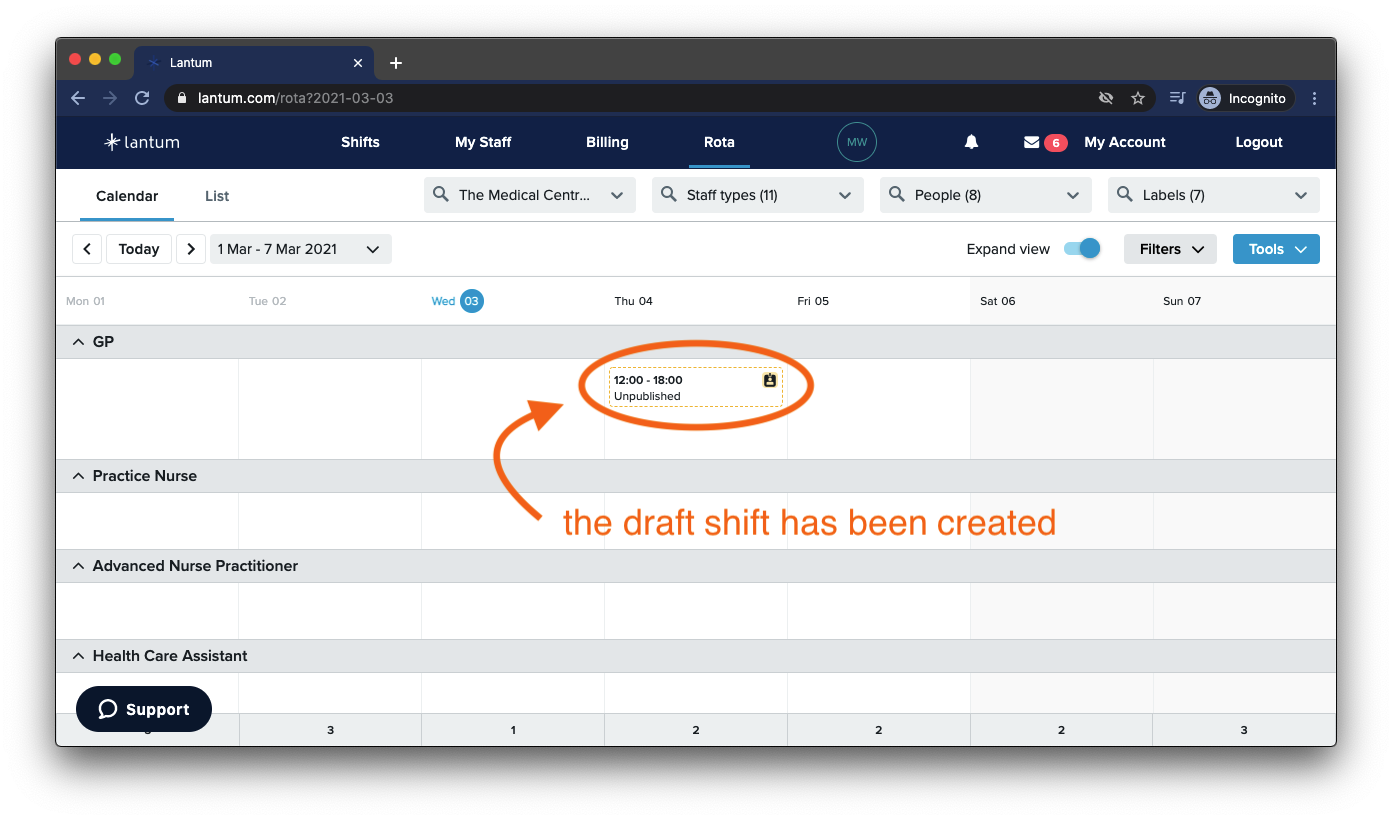Viewport: 1392px width, 820px height.
Task: Open the notifications bell
Action: tap(971, 142)
